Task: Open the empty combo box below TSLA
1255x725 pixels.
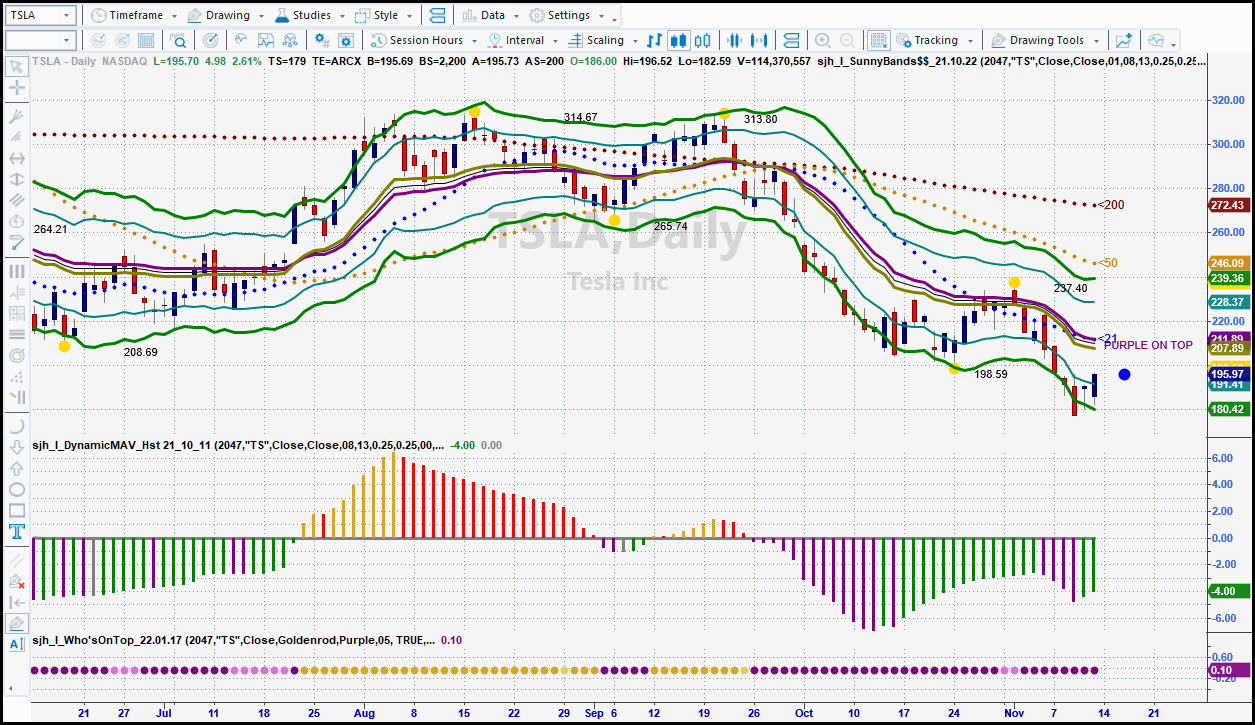Action: [40, 40]
